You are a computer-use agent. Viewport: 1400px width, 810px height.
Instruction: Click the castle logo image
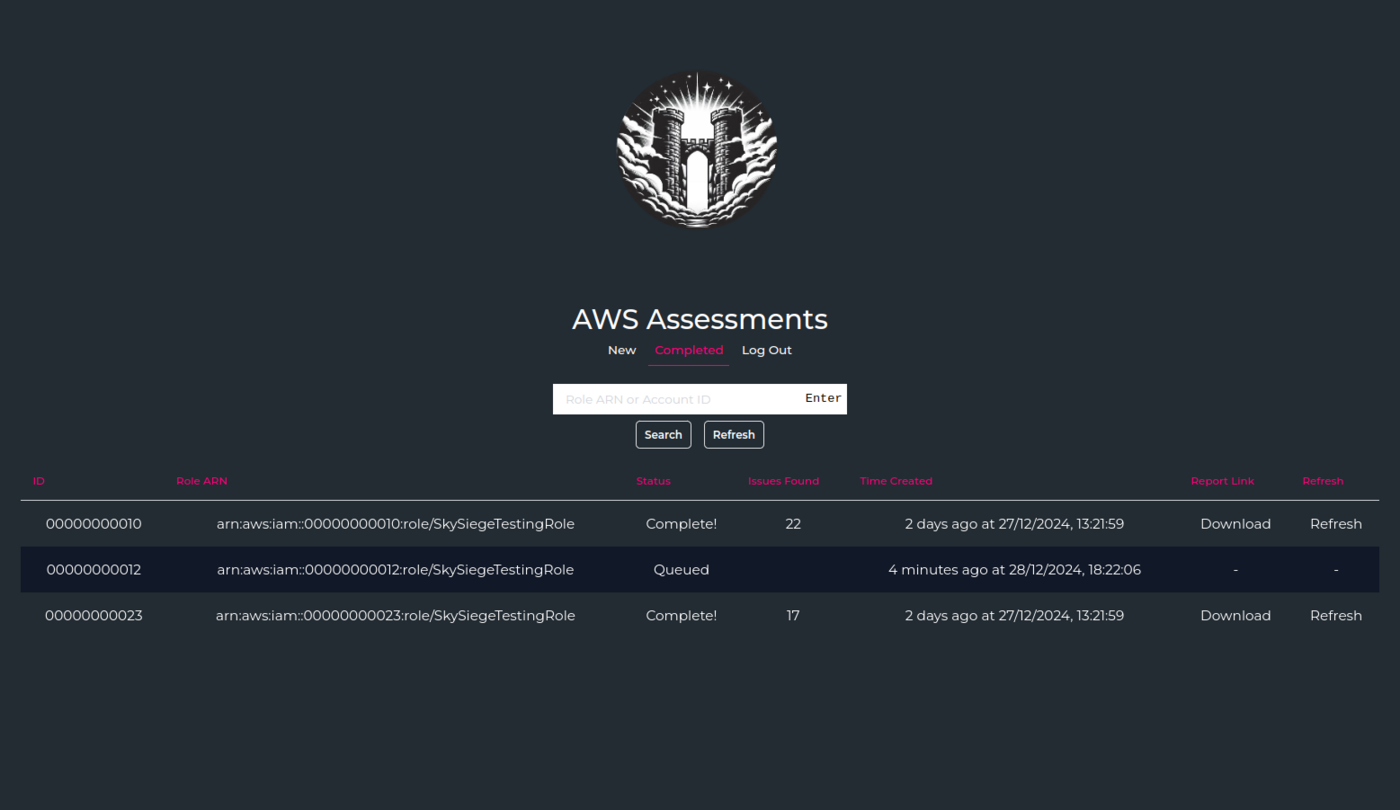(x=697, y=150)
